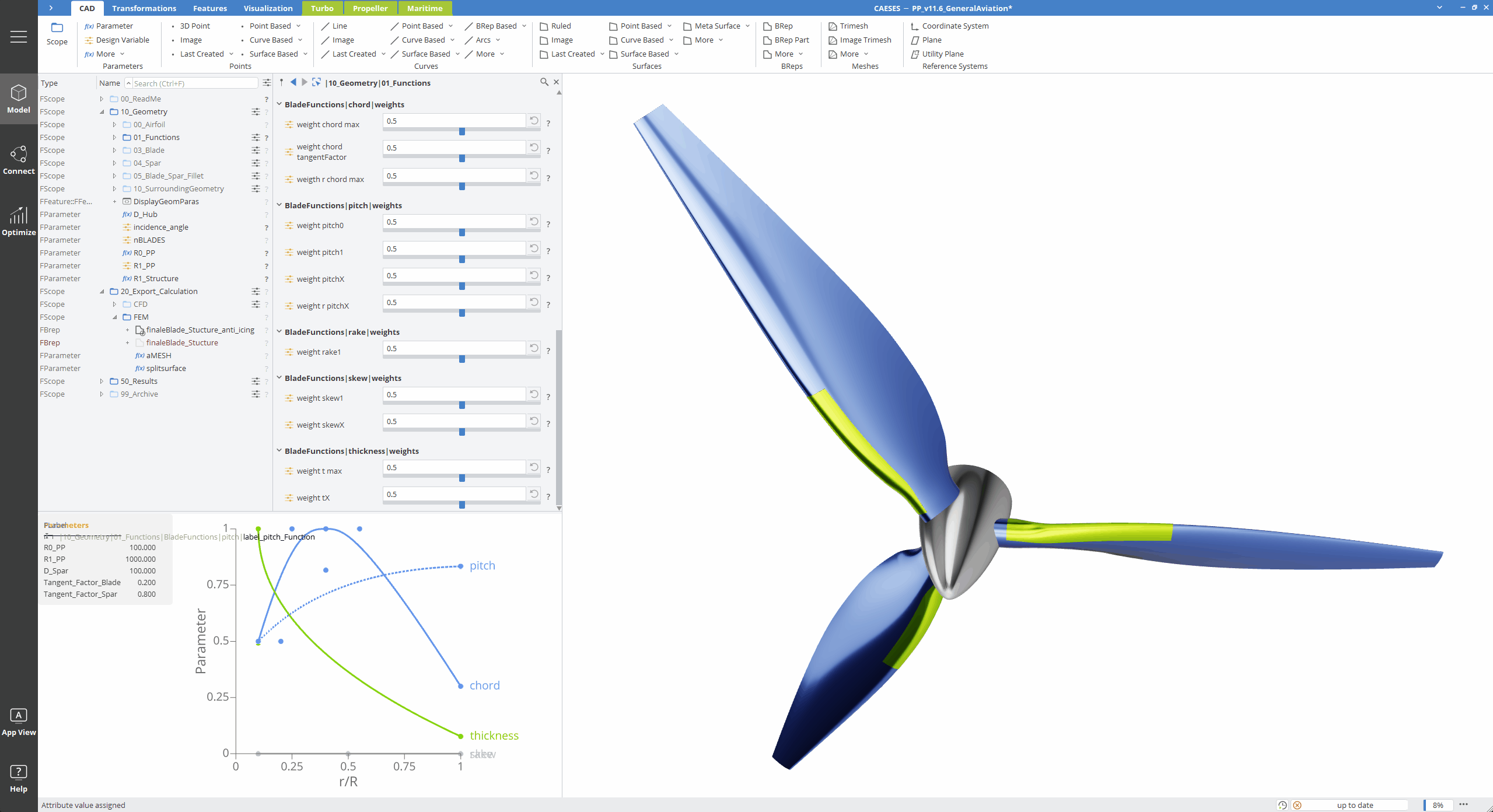The image size is (1493, 812).
Task: Open the Connect workspace
Action: 19,160
